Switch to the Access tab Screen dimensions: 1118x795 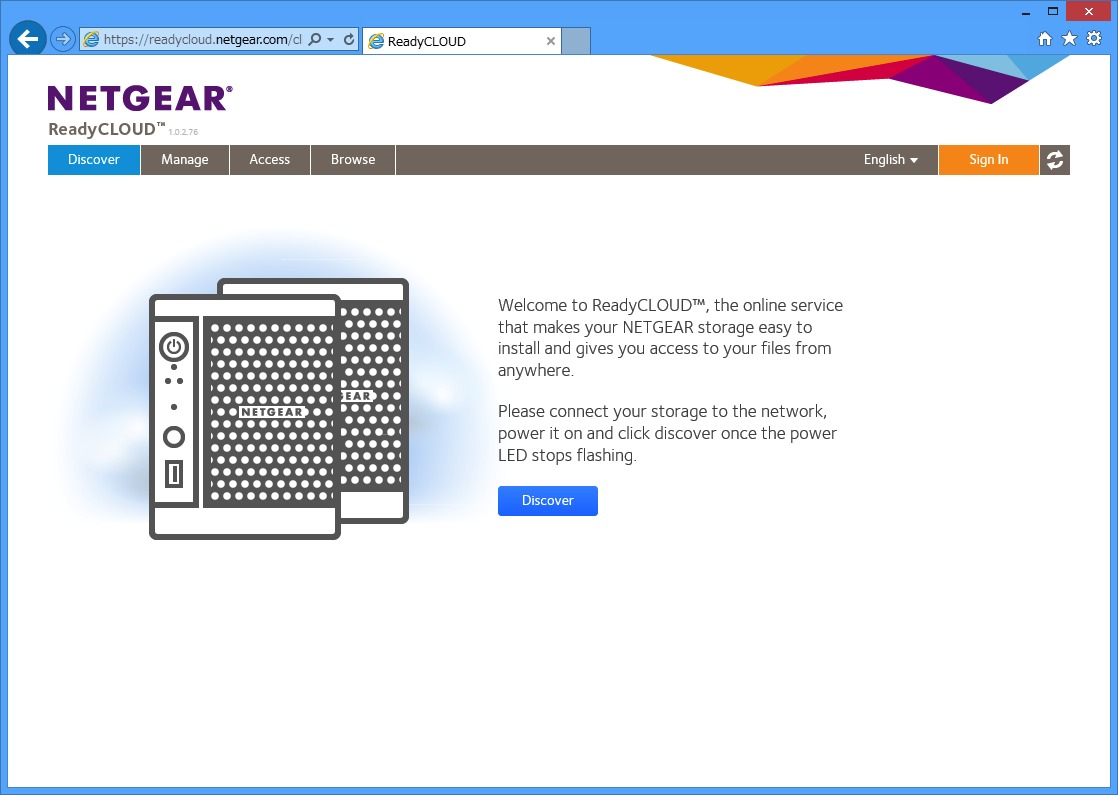(x=270, y=160)
